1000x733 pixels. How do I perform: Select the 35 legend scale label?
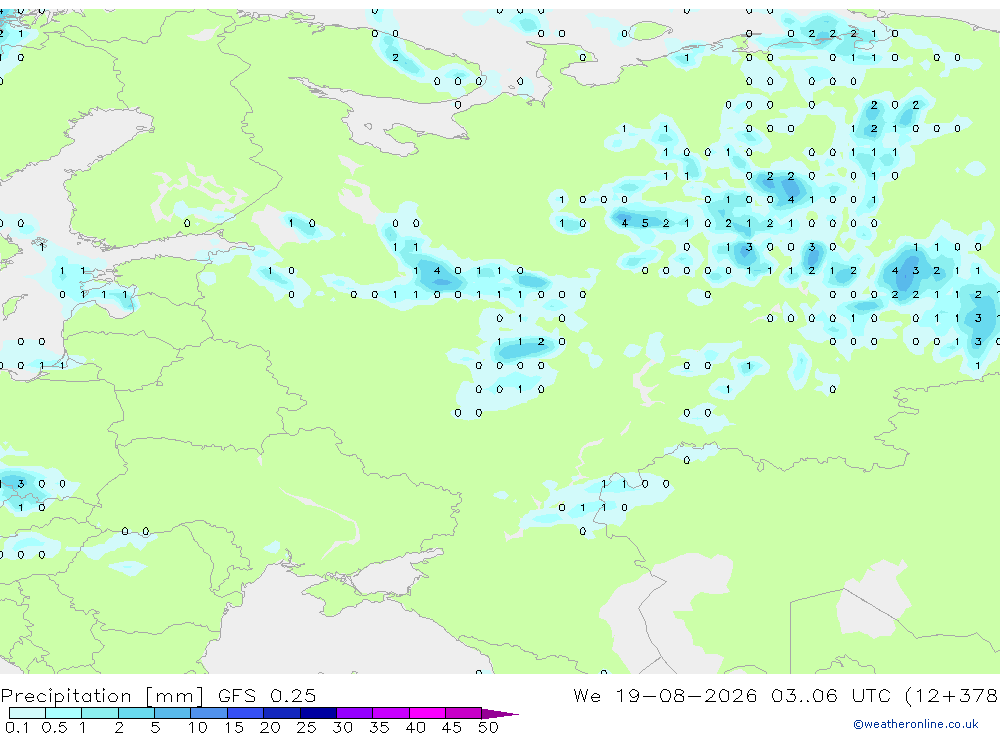point(379,727)
